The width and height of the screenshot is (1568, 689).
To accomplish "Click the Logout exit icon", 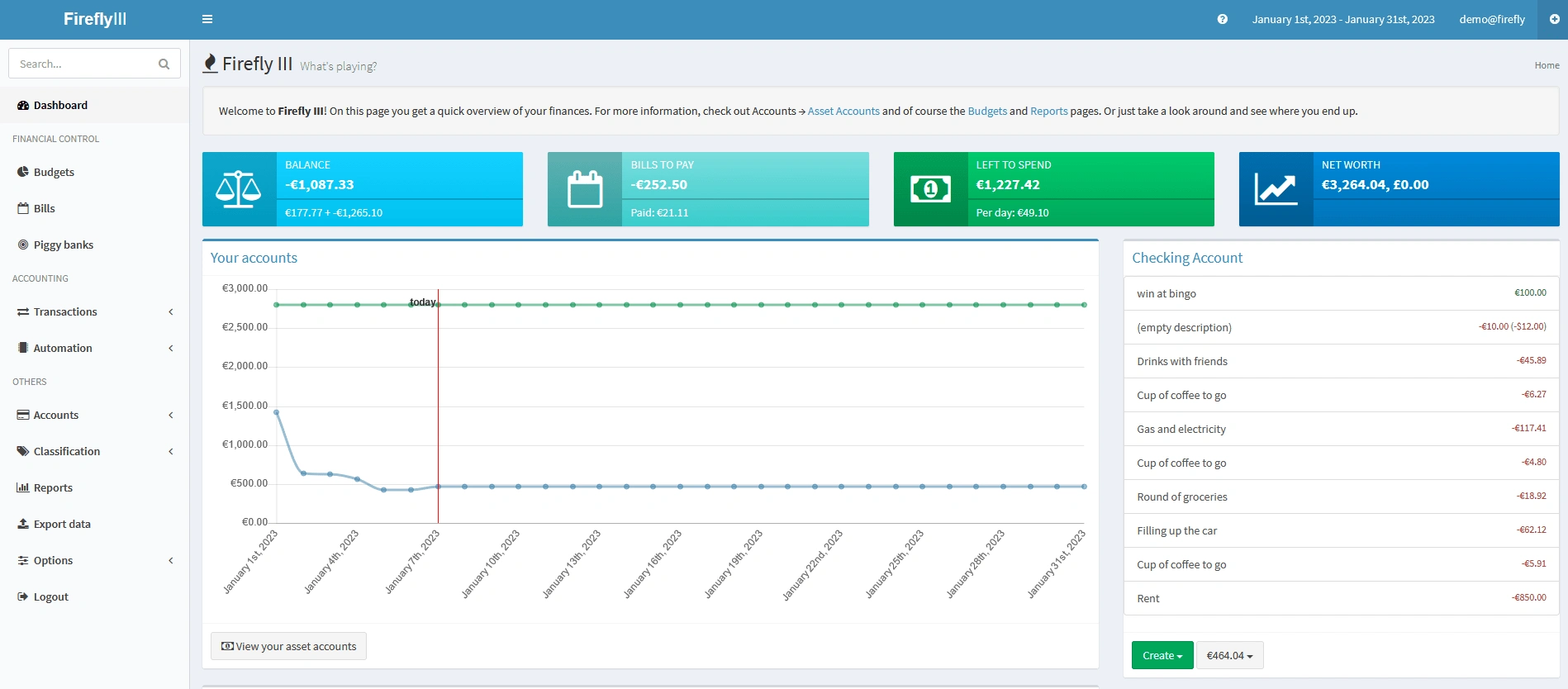I will [23, 596].
